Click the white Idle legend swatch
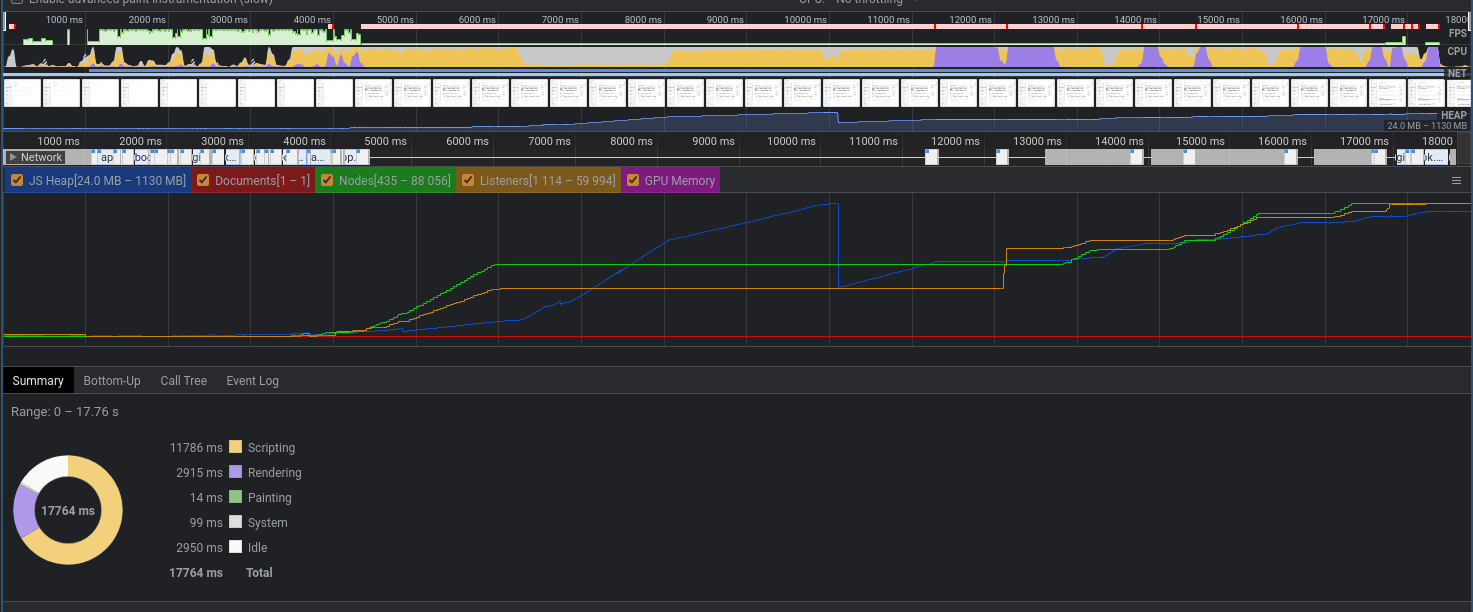Image resolution: width=1473 pixels, height=612 pixels. tap(236, 547)
